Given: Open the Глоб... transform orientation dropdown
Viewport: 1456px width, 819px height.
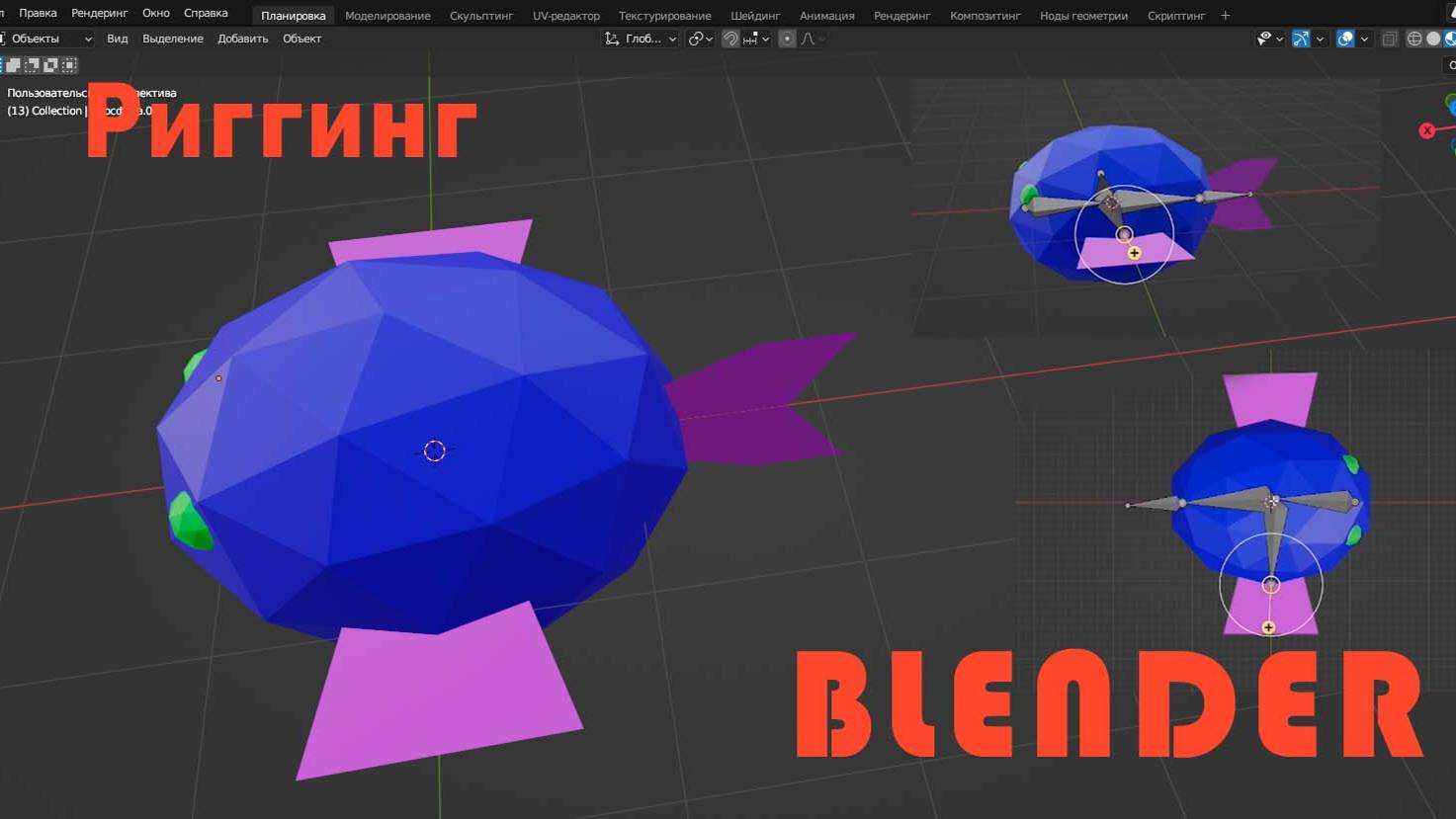Looking at the screenshot, I should [x=641, y=39].
